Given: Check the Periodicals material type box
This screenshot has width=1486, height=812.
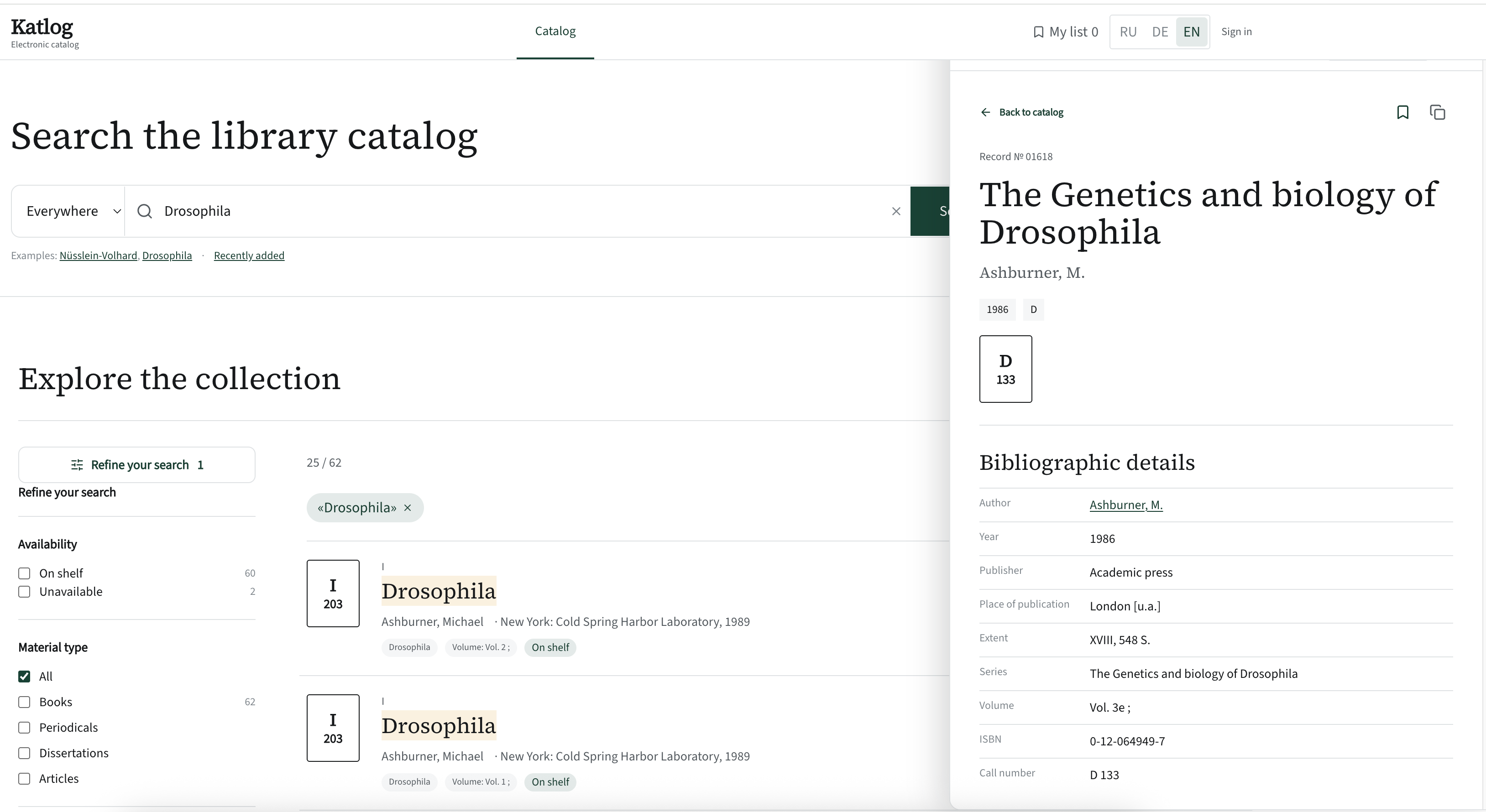Looking at the screenshot, I should [x=24, y=728].
